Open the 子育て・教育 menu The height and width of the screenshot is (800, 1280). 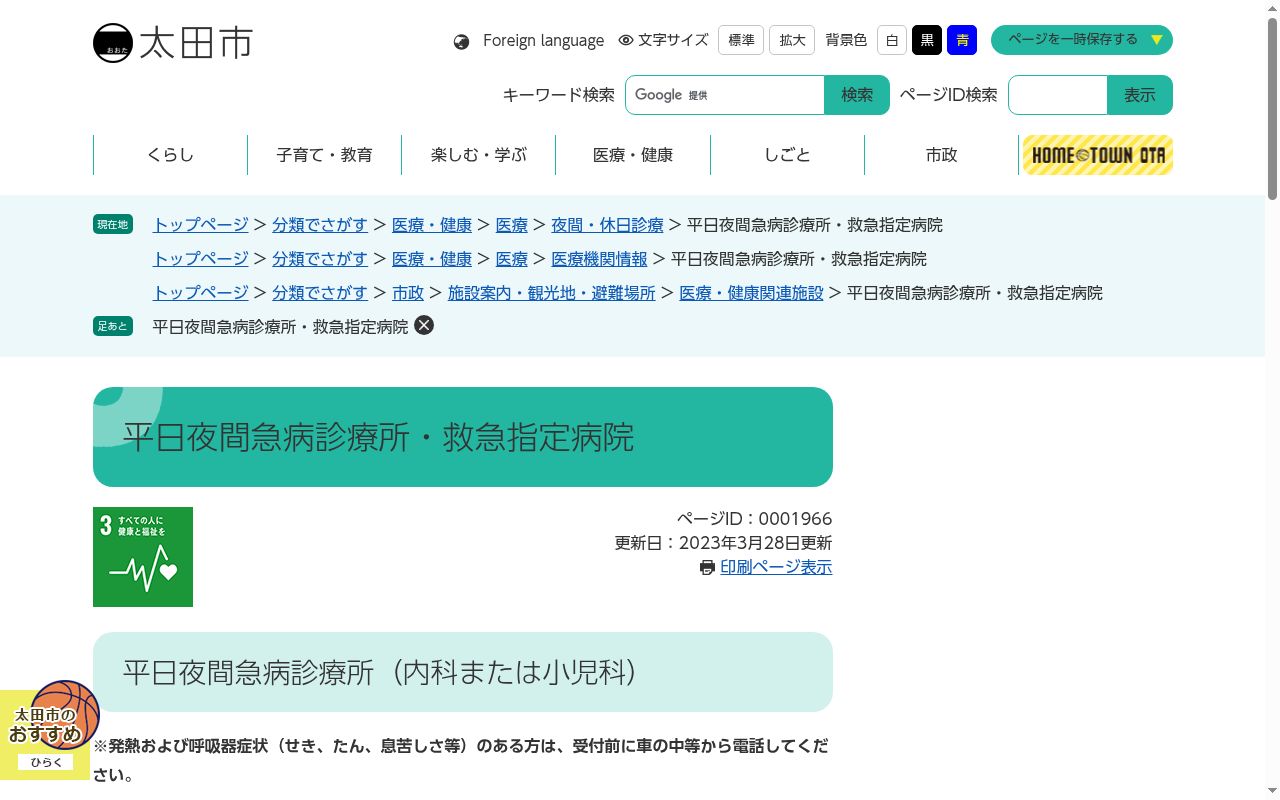coord(324,155)
